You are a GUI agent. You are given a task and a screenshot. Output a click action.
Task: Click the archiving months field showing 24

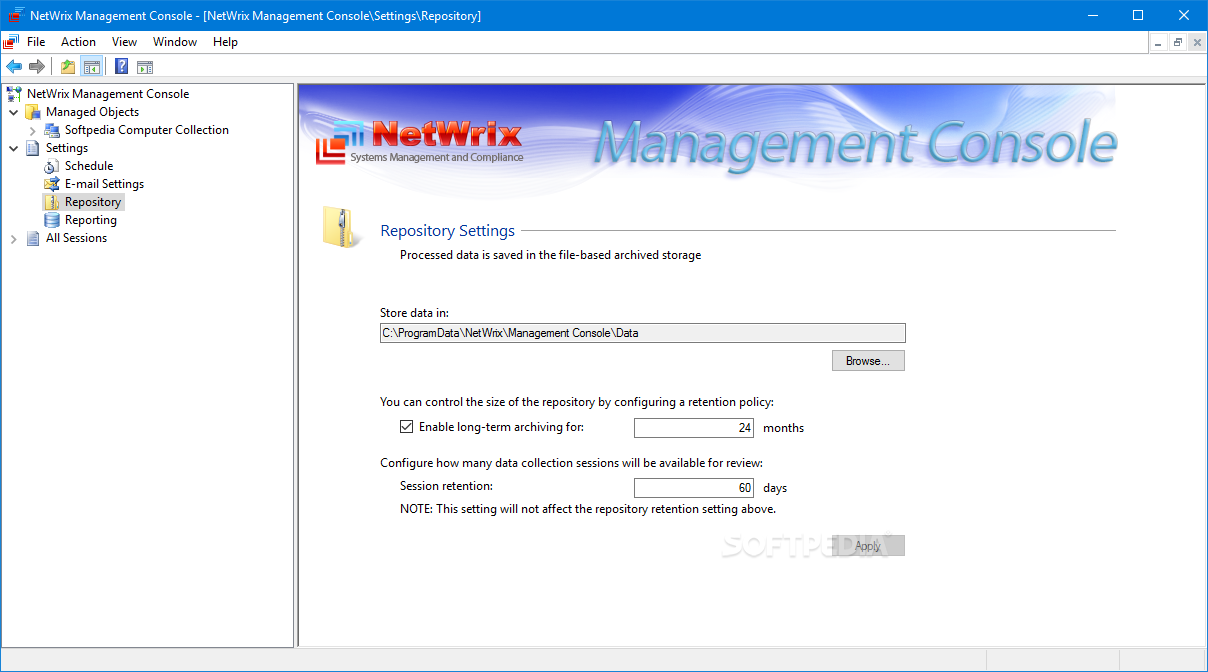tap(694, 428)
